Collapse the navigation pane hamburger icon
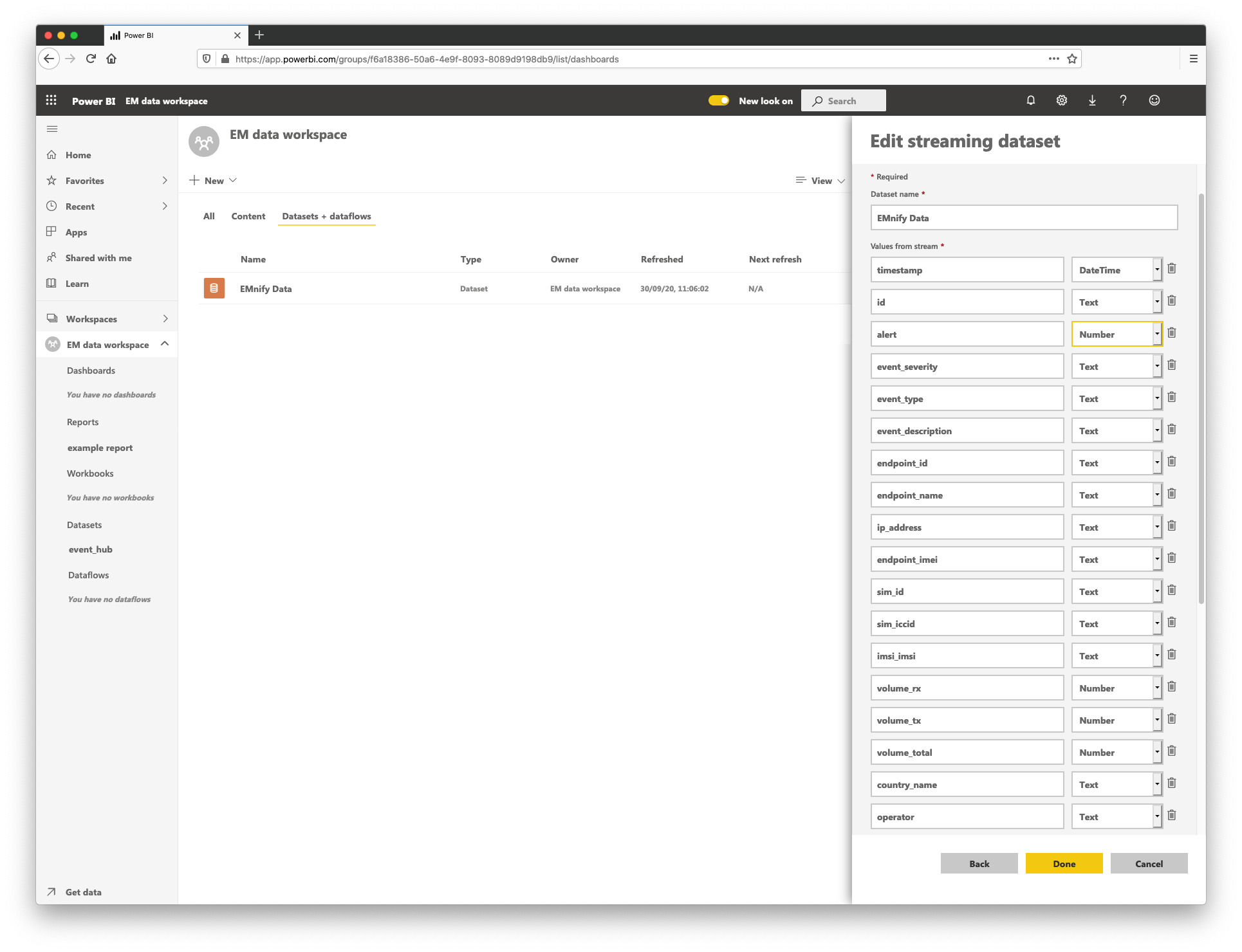This screenshot has width=1242, height=952. tap(52, 129)
